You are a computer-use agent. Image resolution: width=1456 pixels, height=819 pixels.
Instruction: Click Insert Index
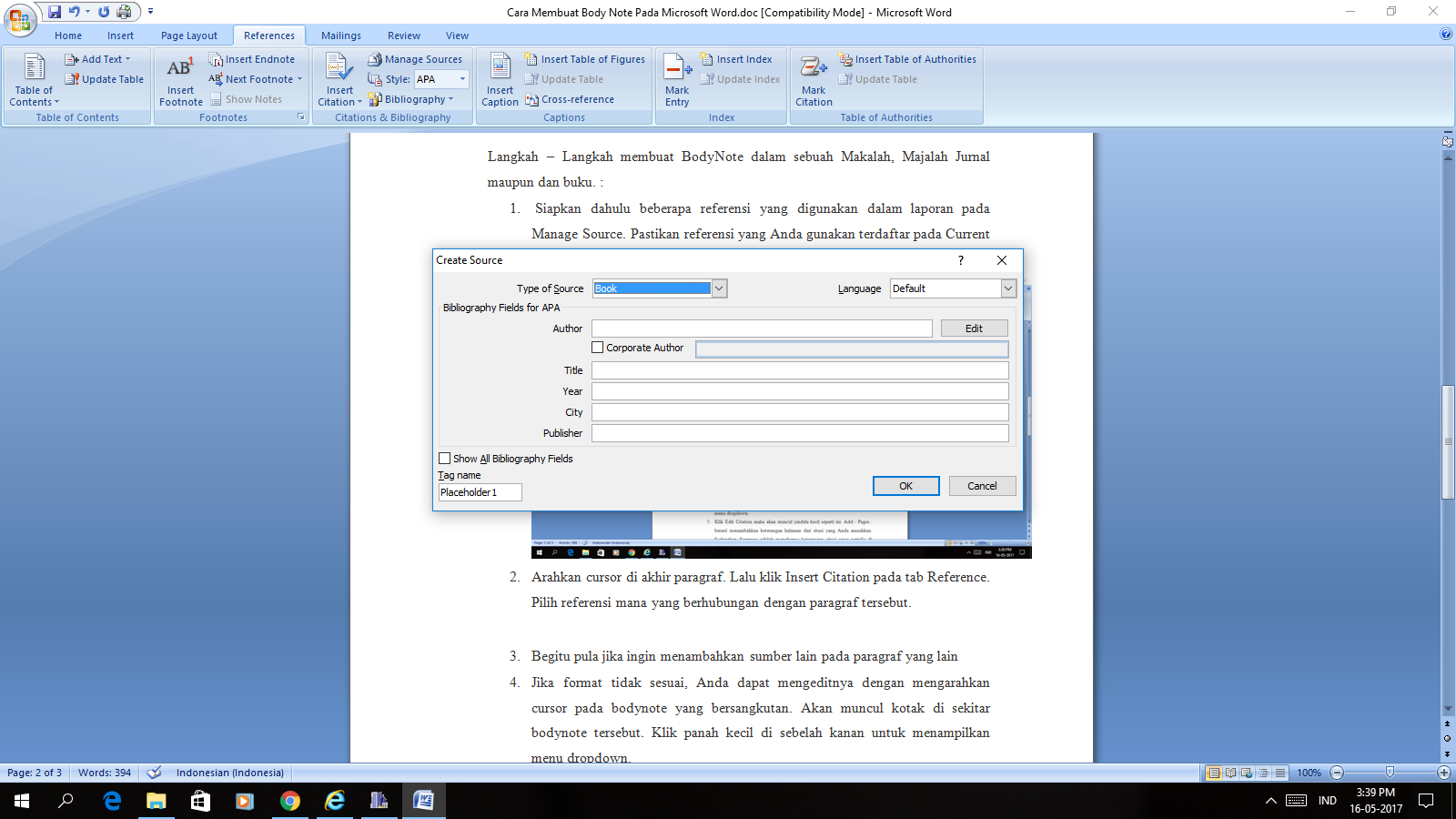point(736,59)
